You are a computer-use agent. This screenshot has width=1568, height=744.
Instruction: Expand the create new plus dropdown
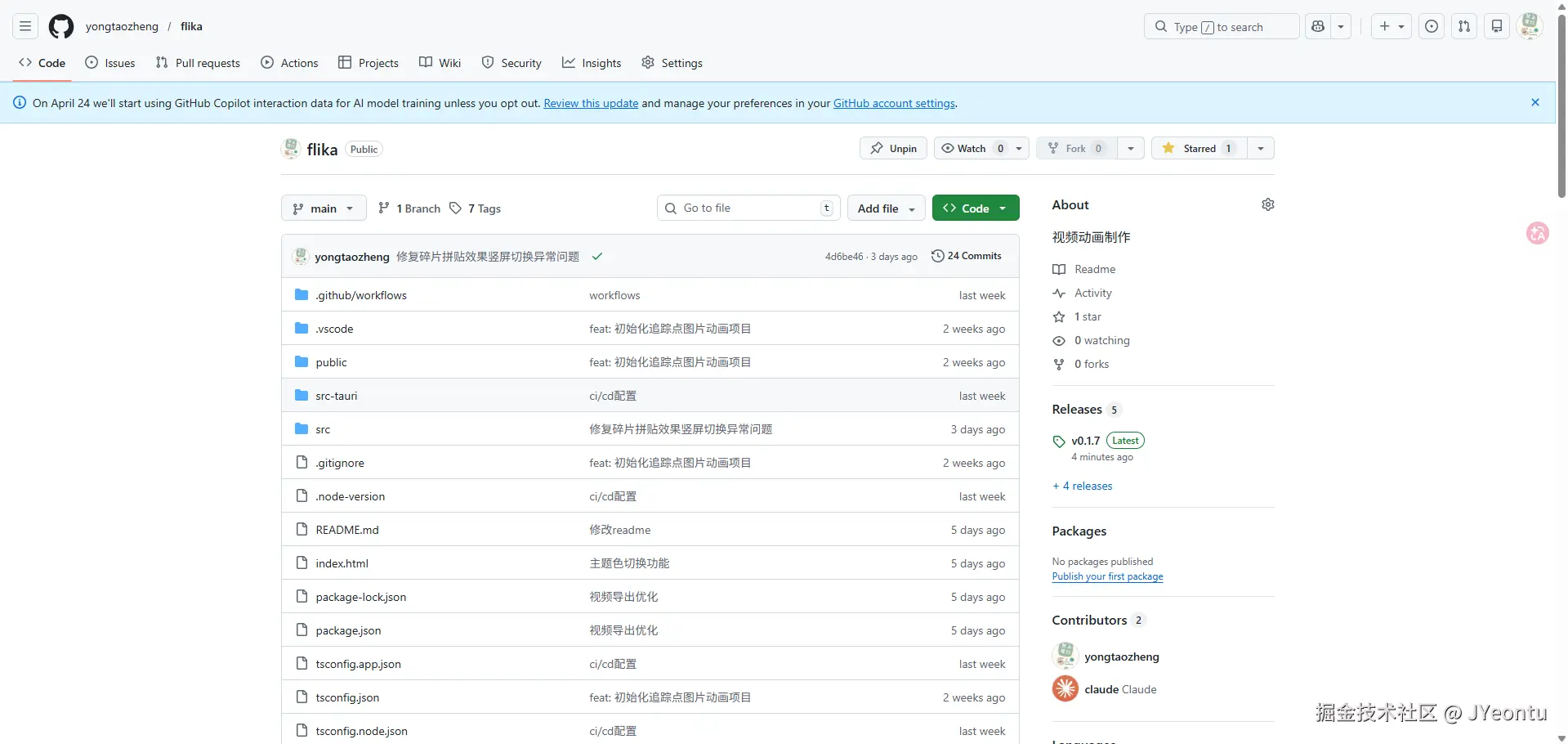coord(1391,26)
